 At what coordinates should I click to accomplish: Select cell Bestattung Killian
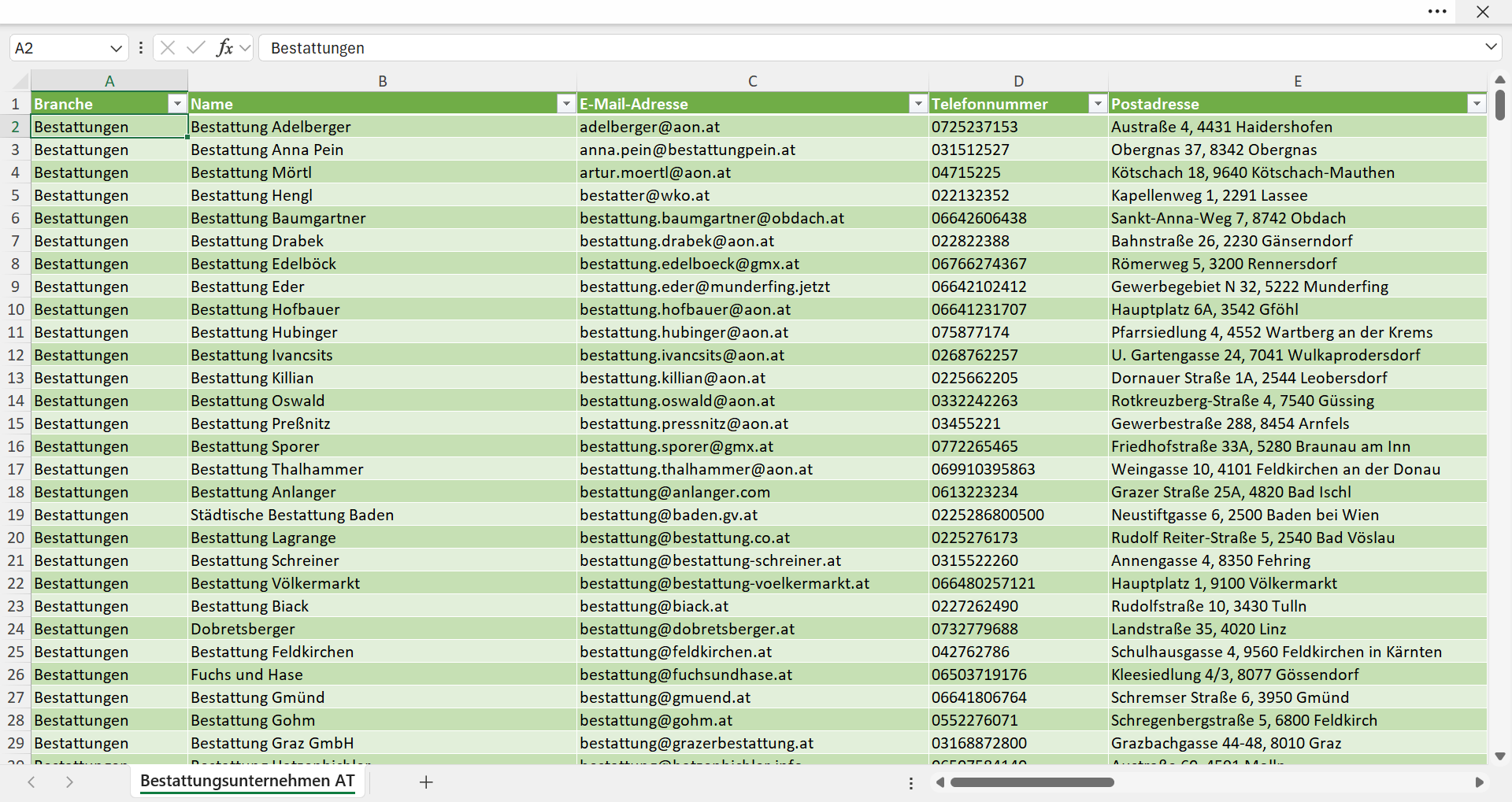point(382,378)
